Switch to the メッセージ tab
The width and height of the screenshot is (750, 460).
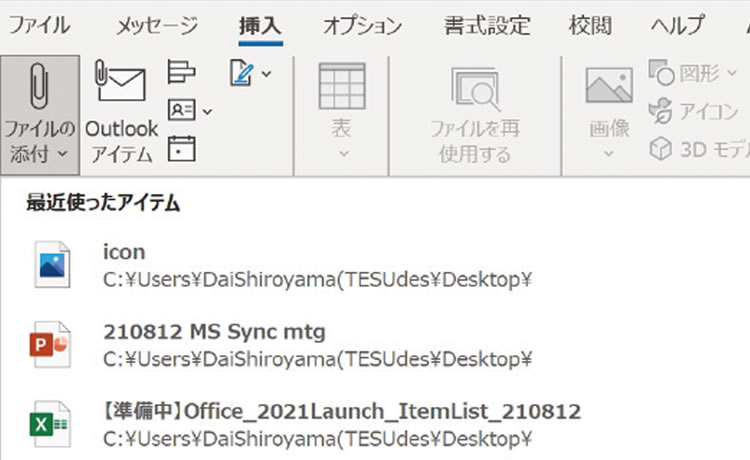click(156, 25)
